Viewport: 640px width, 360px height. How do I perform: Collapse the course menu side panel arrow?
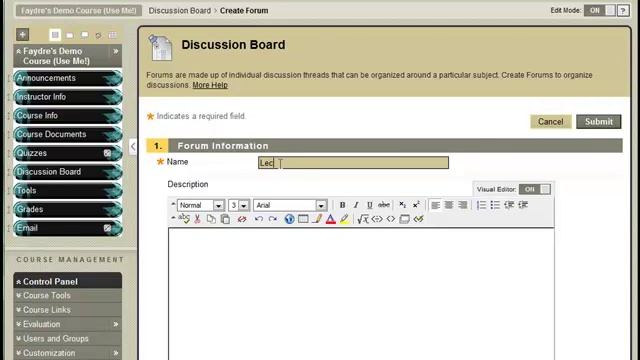(133, 146)
